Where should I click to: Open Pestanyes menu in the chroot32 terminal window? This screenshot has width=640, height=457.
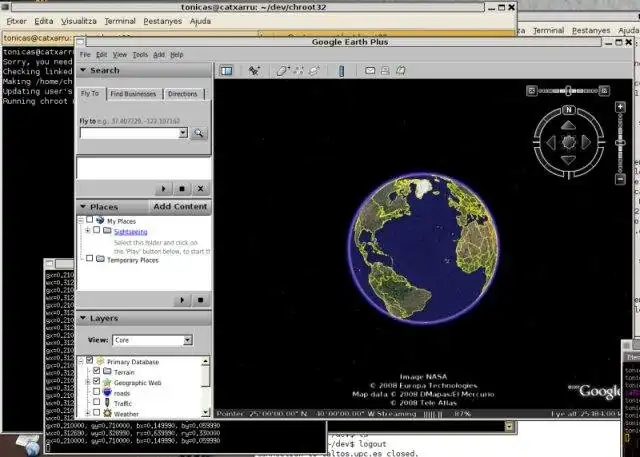click(162, 21)
